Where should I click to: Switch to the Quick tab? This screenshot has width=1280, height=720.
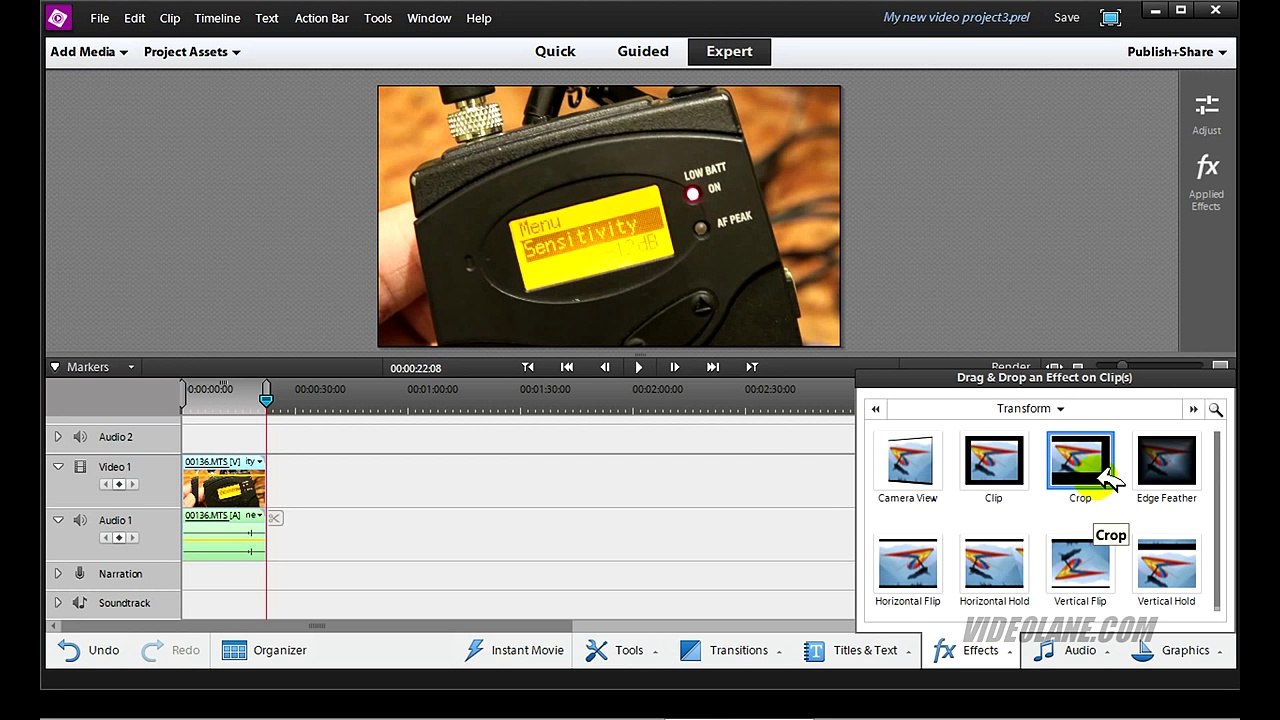[555, 52]
